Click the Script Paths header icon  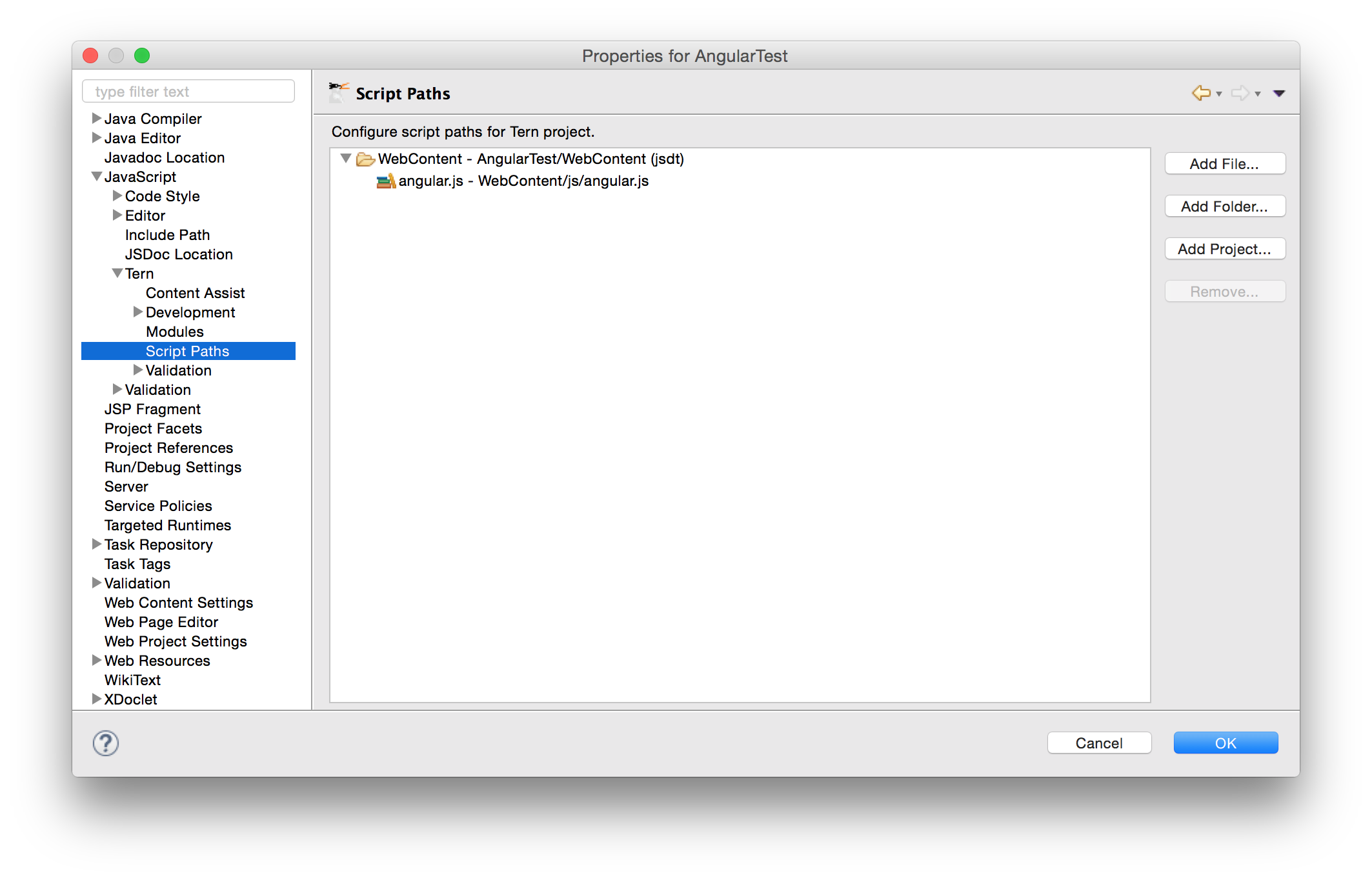[339, 93]
